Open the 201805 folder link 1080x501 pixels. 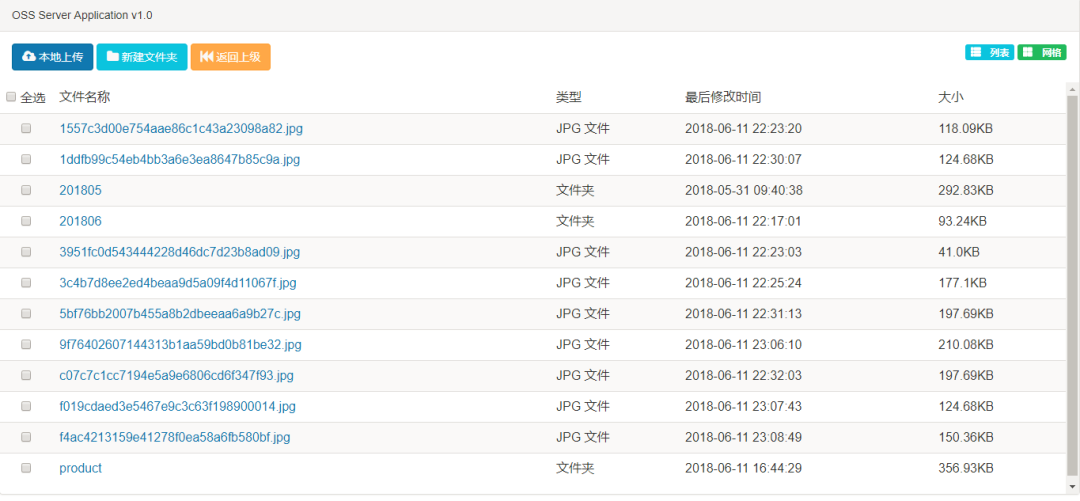80,190
